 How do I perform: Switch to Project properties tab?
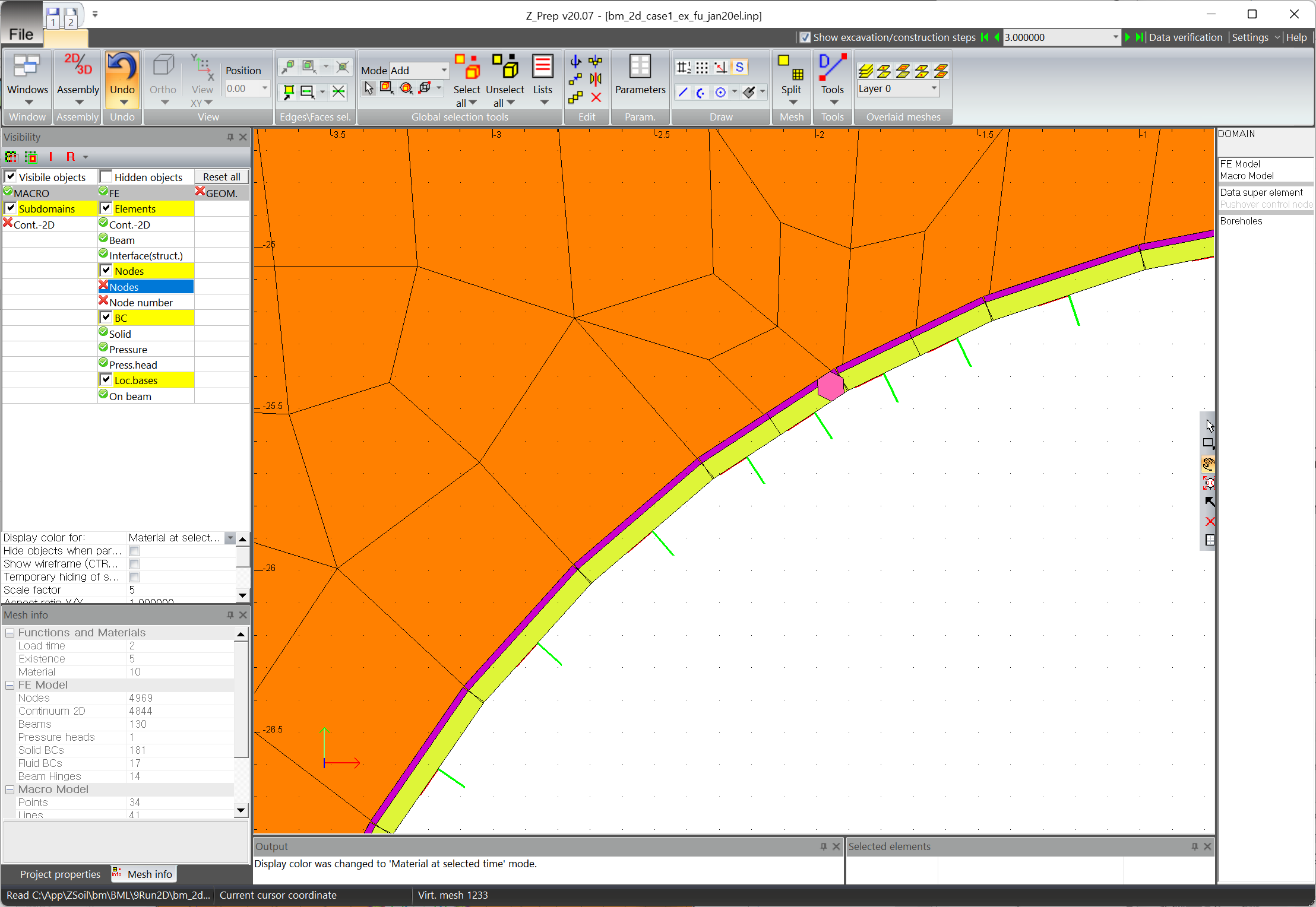pyautogui.click(x=60, y=874)
